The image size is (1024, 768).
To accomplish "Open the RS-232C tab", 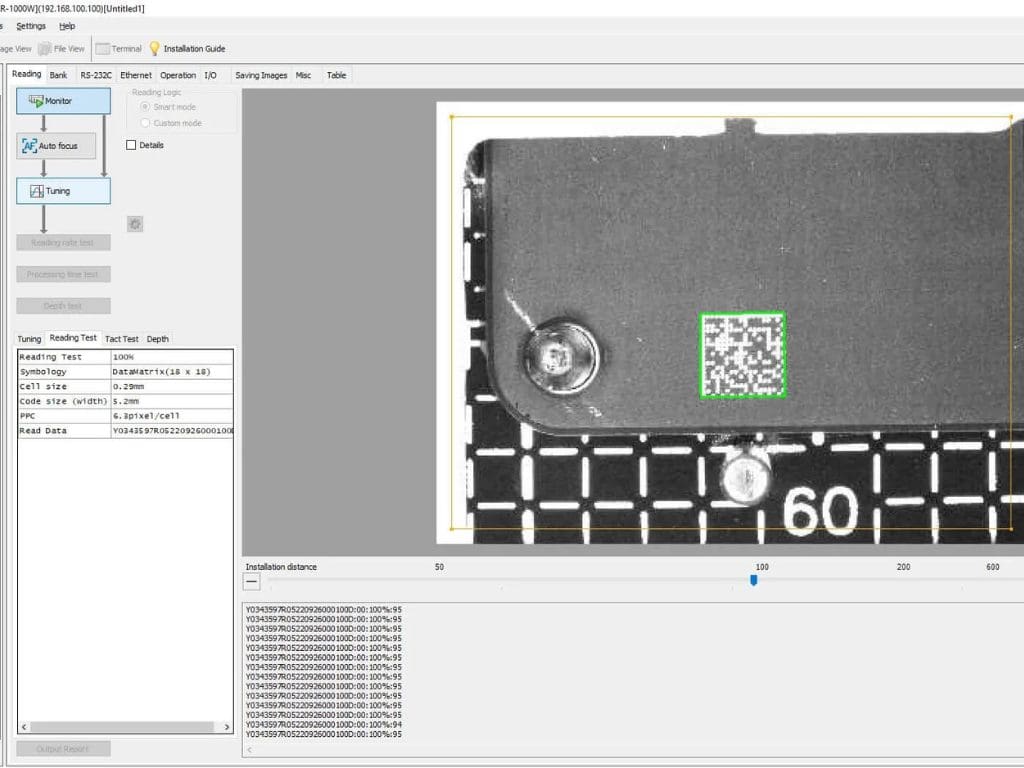I will pyautogui.click(x=95, y=75).
